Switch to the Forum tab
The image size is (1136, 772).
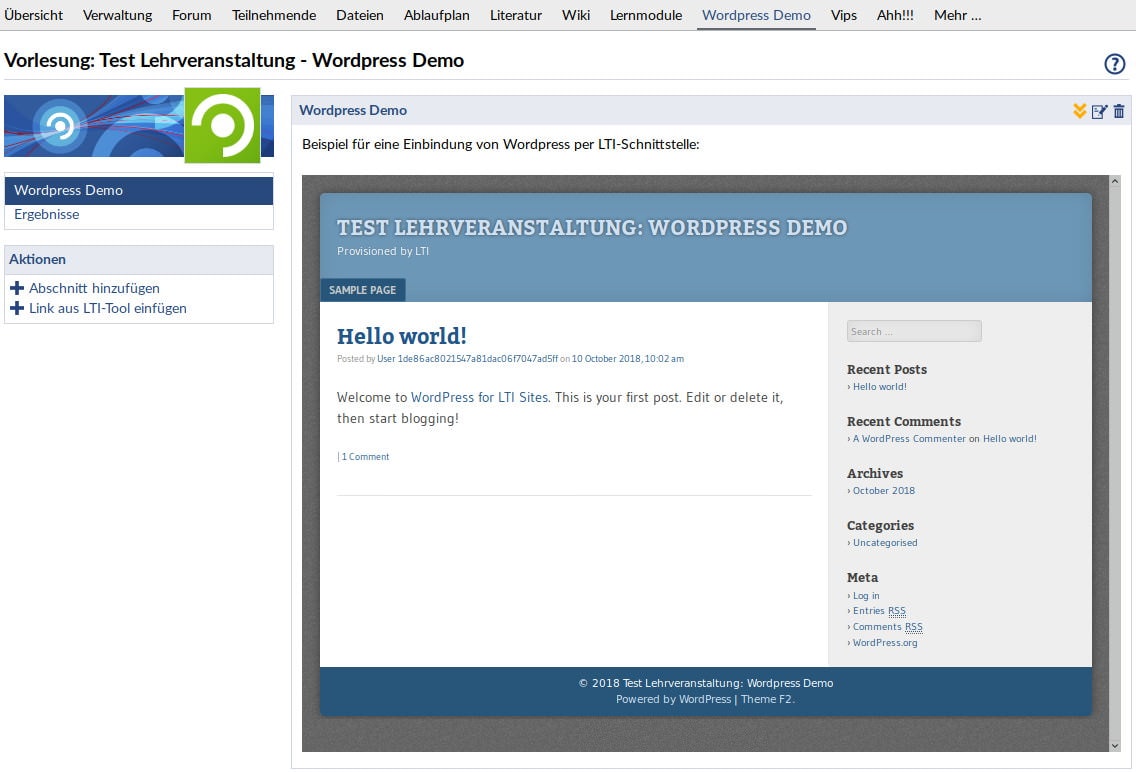(192, 15)
